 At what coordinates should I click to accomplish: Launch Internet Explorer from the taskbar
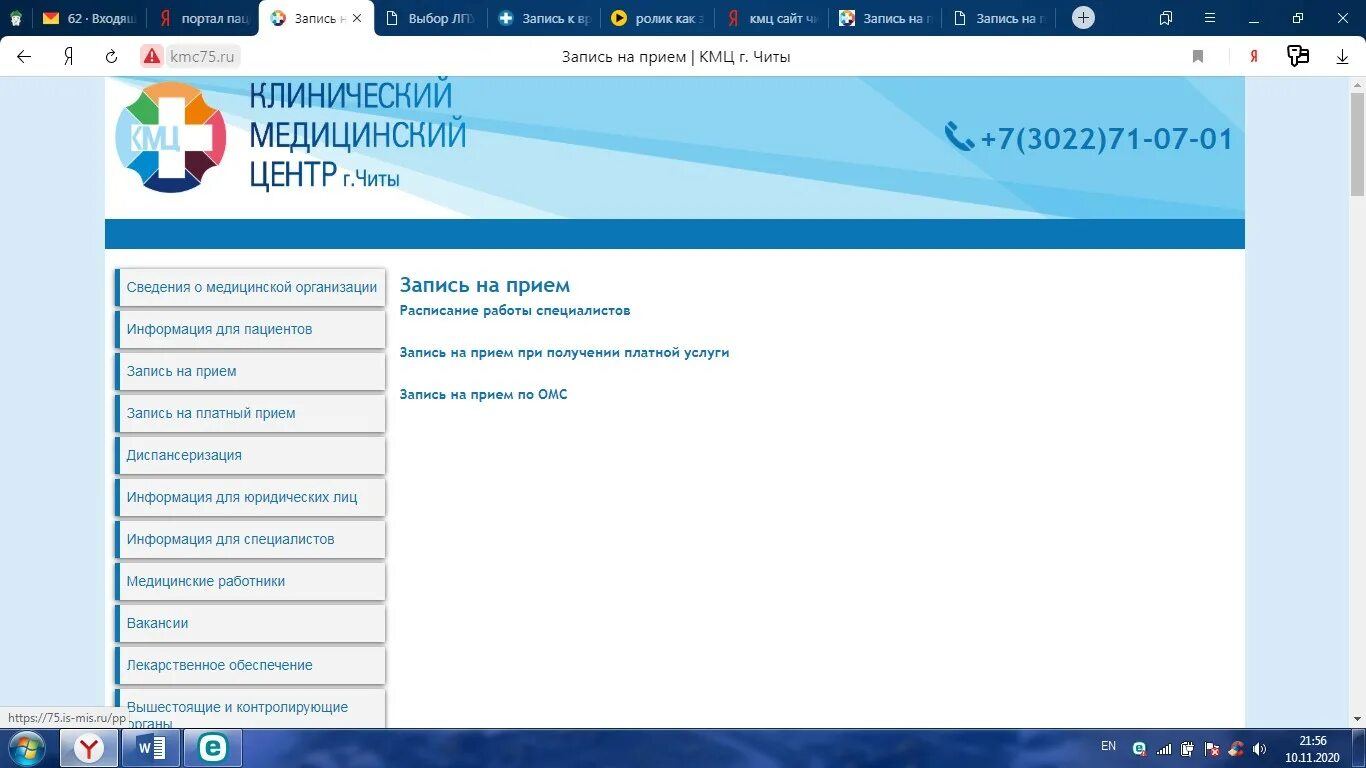[x=212, y=747]
